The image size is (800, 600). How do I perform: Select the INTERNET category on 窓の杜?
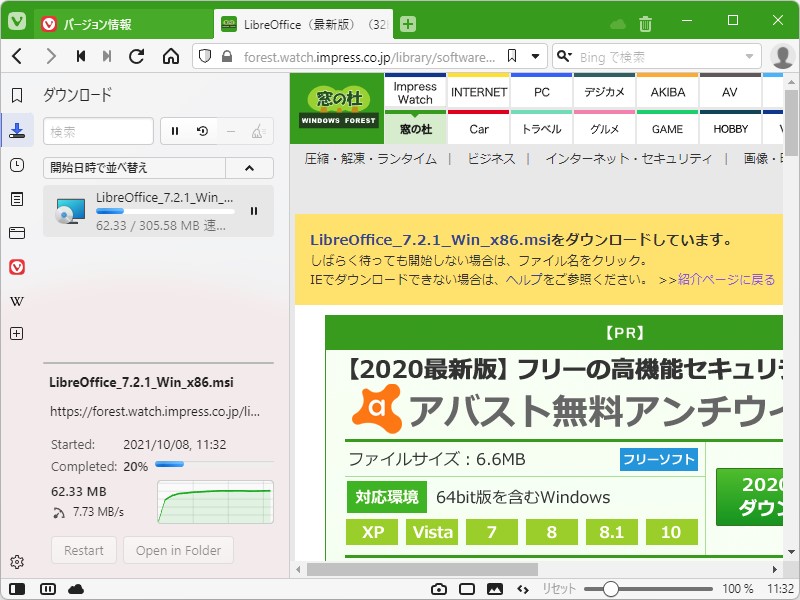click(x=479, y=91)
